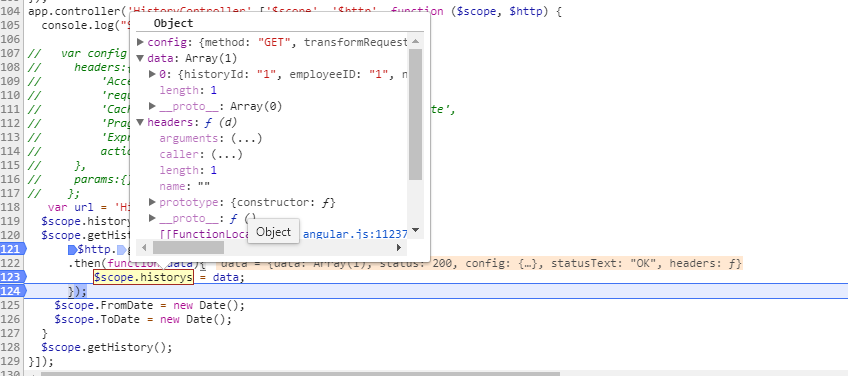Click the caller: (...) getter value
The image size is (848, 376).
(x=227, y=154)
